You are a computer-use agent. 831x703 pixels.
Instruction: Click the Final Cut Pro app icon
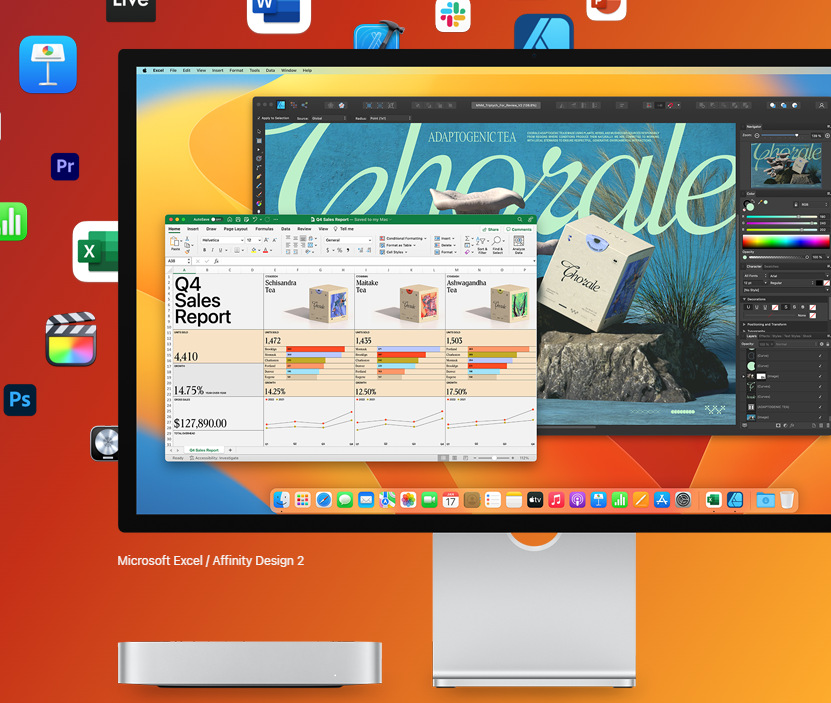(70, 339)
